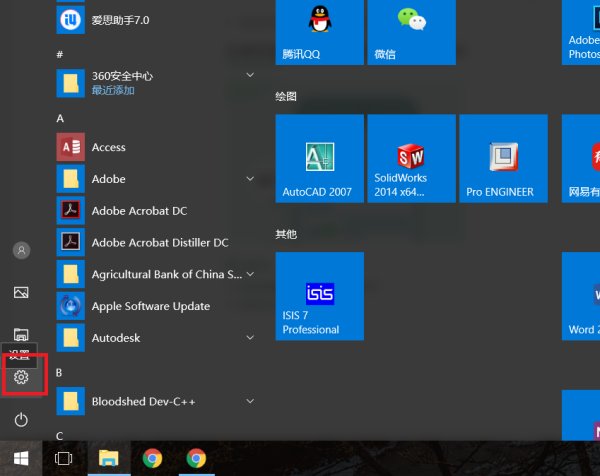This screenshot has height=476, width=600.
Task: Open the WeChat tile
Action: [x=411, y=30]
